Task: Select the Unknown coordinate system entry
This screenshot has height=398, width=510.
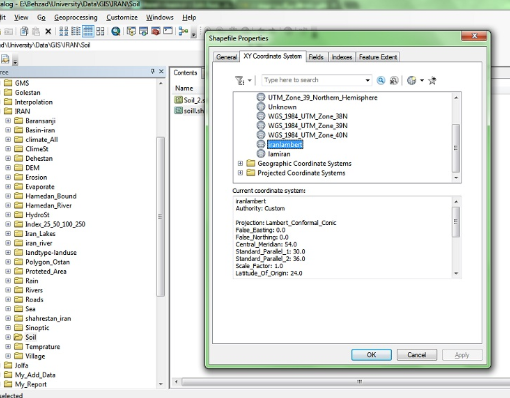Action: click(282, 107)
